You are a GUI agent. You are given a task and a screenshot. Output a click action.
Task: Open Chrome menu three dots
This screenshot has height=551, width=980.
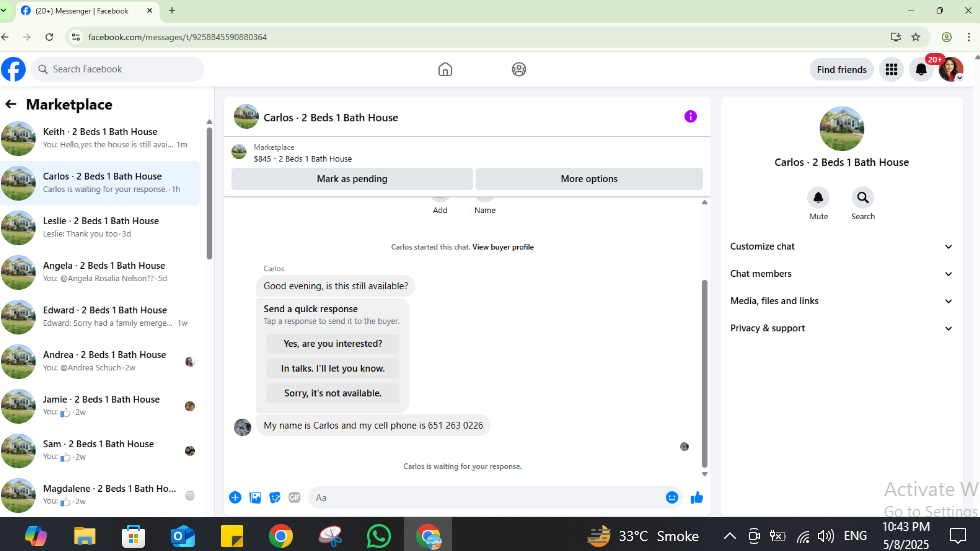969,37
